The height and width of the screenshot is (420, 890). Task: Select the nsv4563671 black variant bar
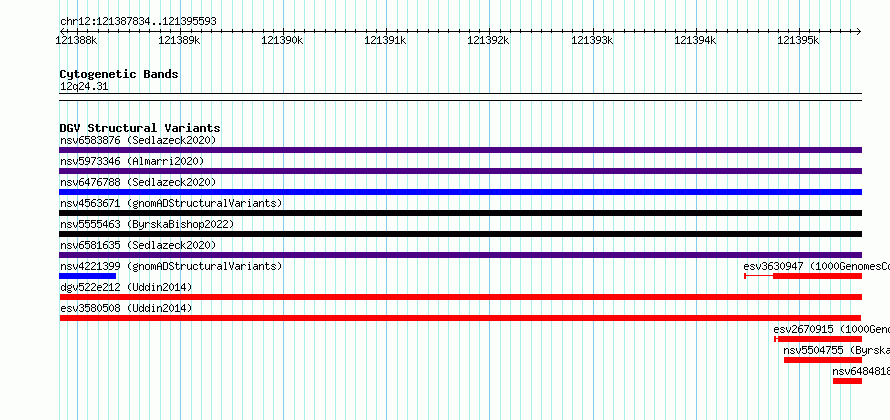[x=460, y=213]
